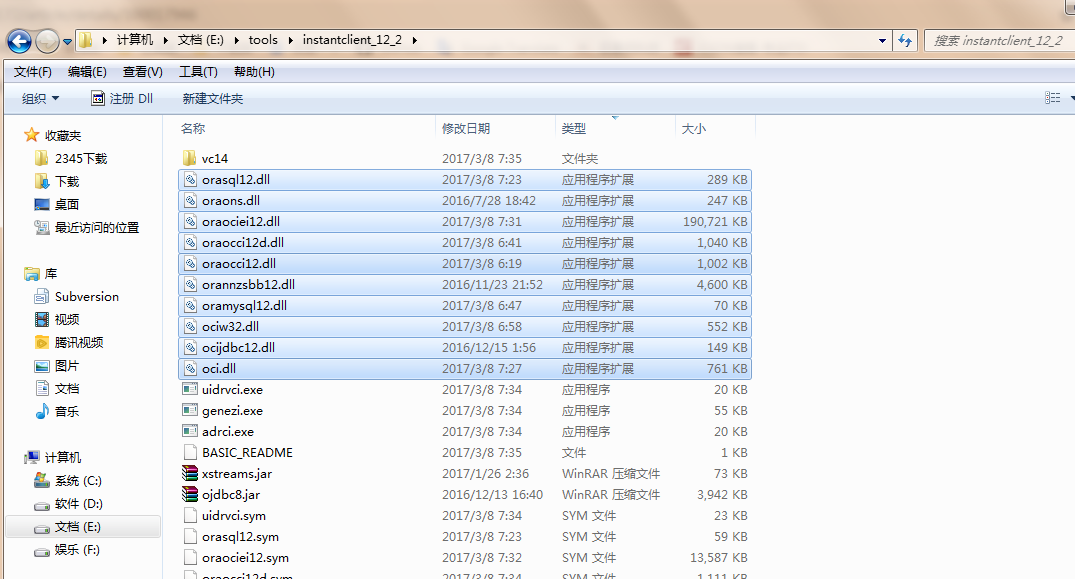Click the 音乐 music note icon

42,411
